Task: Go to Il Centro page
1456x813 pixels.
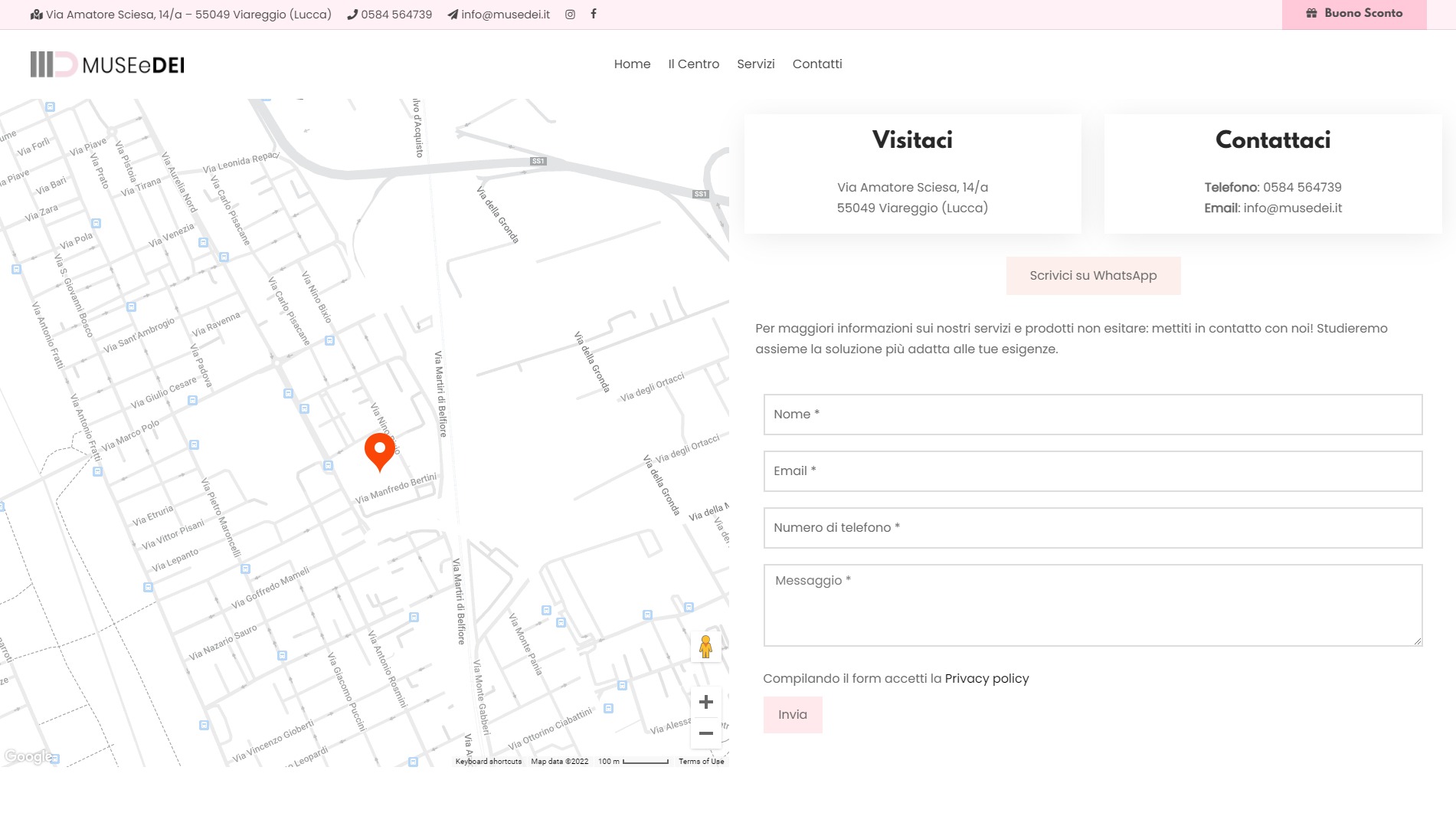Action: [693, 64]
